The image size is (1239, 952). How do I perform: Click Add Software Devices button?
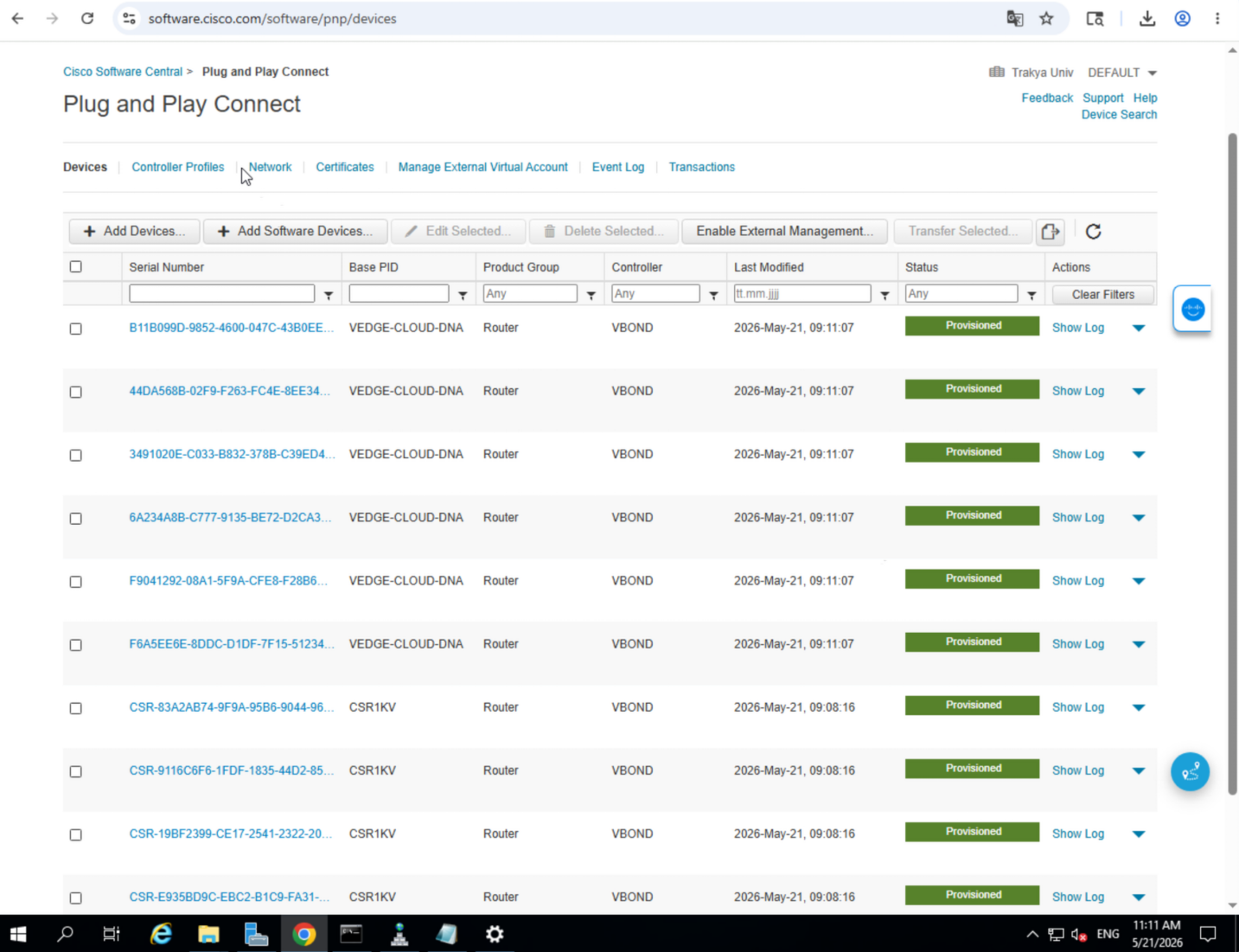pyautogui.click(x=295, y=231)
